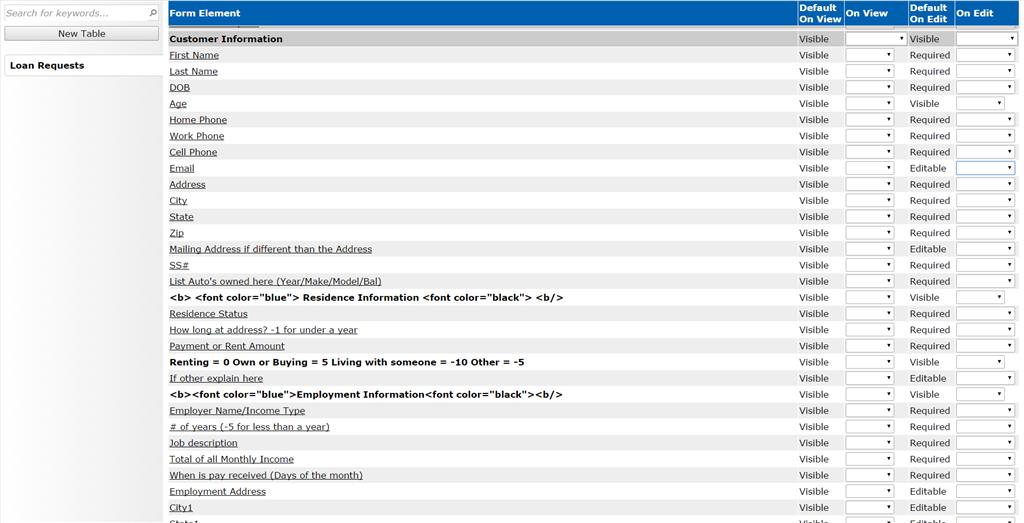Open On Edit dropdown for Age
Viewport: 1024px width, 523px height.
[980, 104]
